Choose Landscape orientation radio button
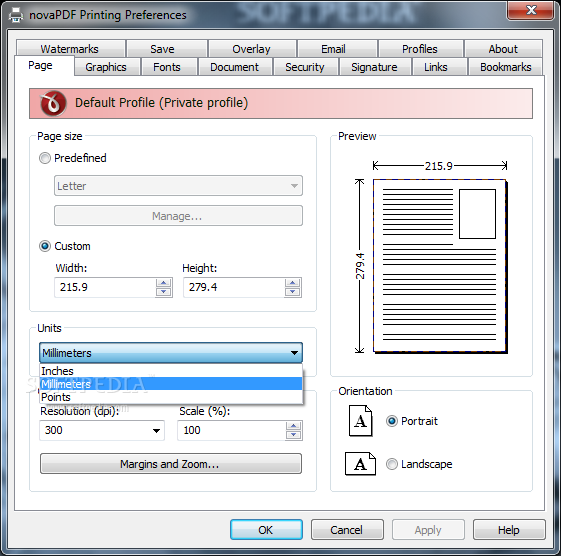Screen dimensions: 561x556 pyautogui.click(x=392, y=464)
